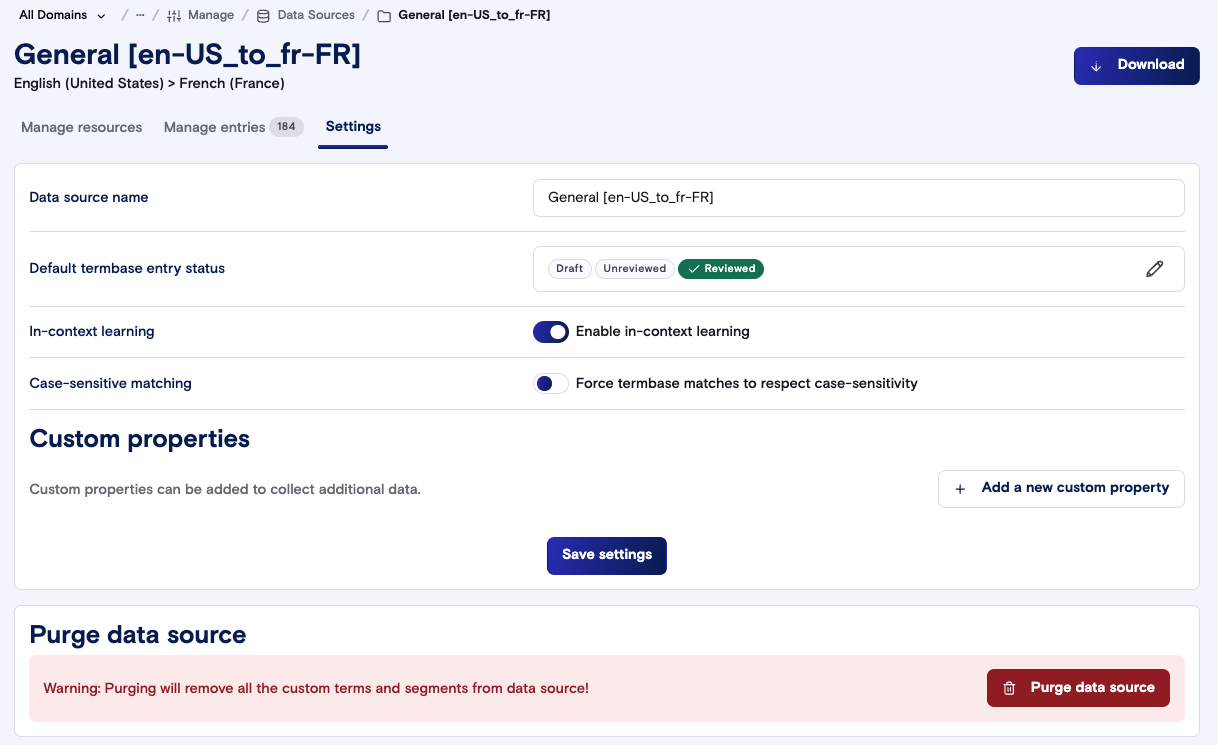Go to Manage breadcrumb link
Viewport: 1218px width, 745px height.
coord(211,15)
